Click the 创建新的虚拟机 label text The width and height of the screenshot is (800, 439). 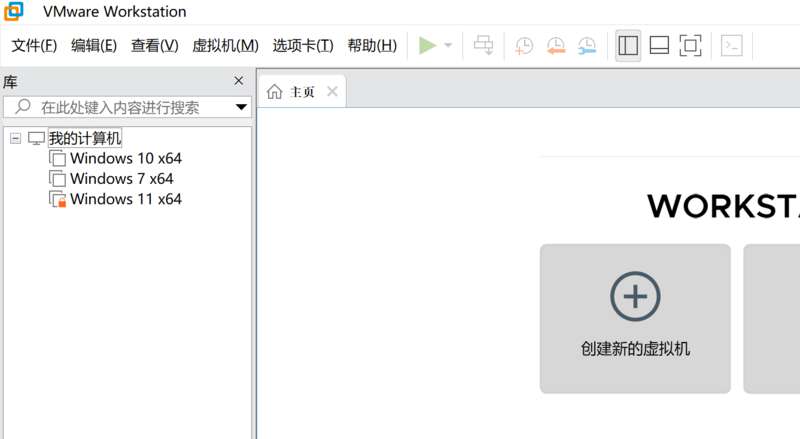tap(635, 349)
